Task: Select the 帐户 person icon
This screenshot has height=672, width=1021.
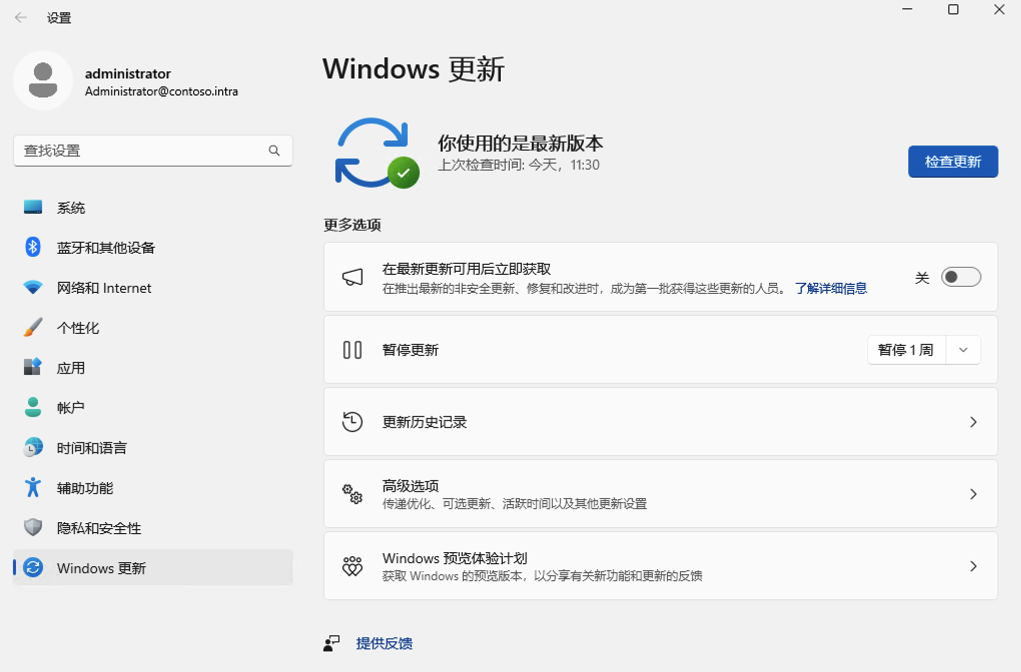Action: [32, 407]
